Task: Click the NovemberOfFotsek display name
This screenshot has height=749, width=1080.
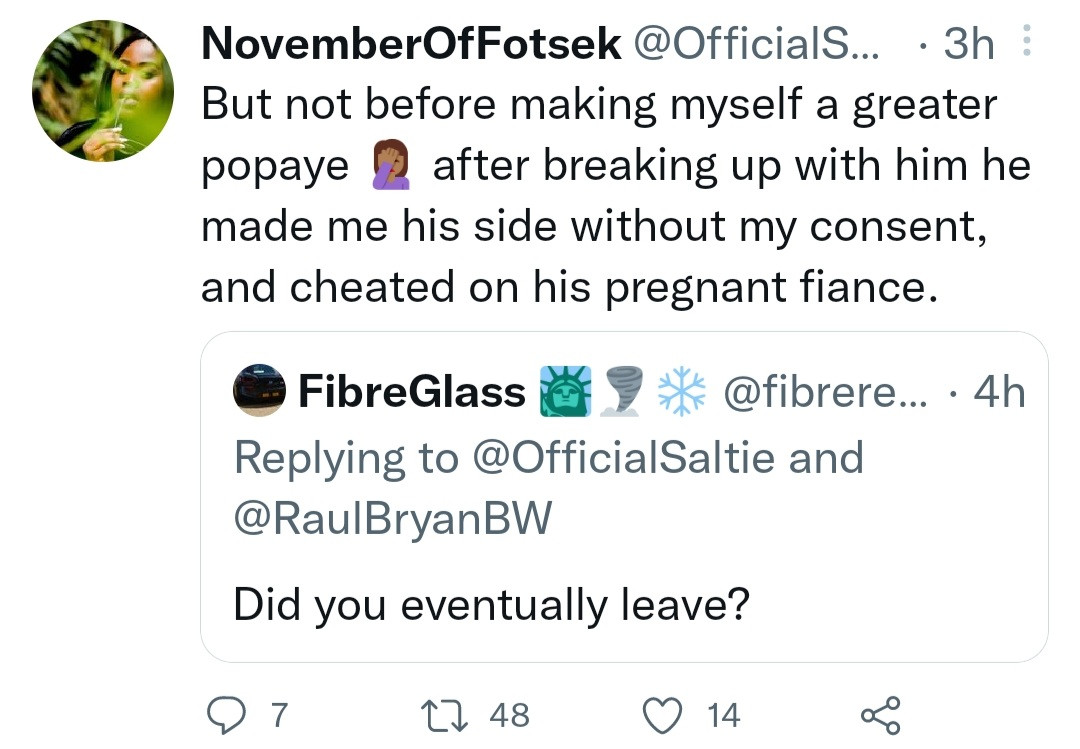Action: click(x=410, y=45)
